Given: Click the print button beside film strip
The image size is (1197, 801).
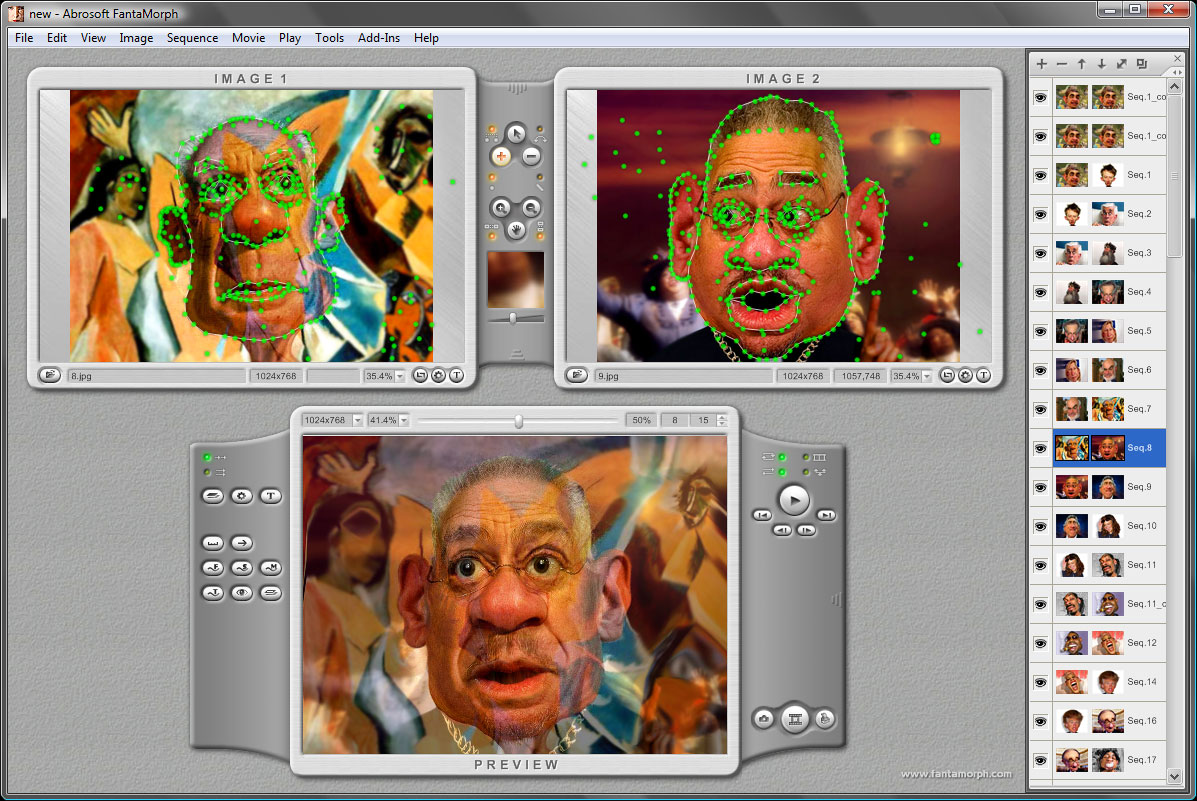Looking at the screenshot, I should coord(824,719).
